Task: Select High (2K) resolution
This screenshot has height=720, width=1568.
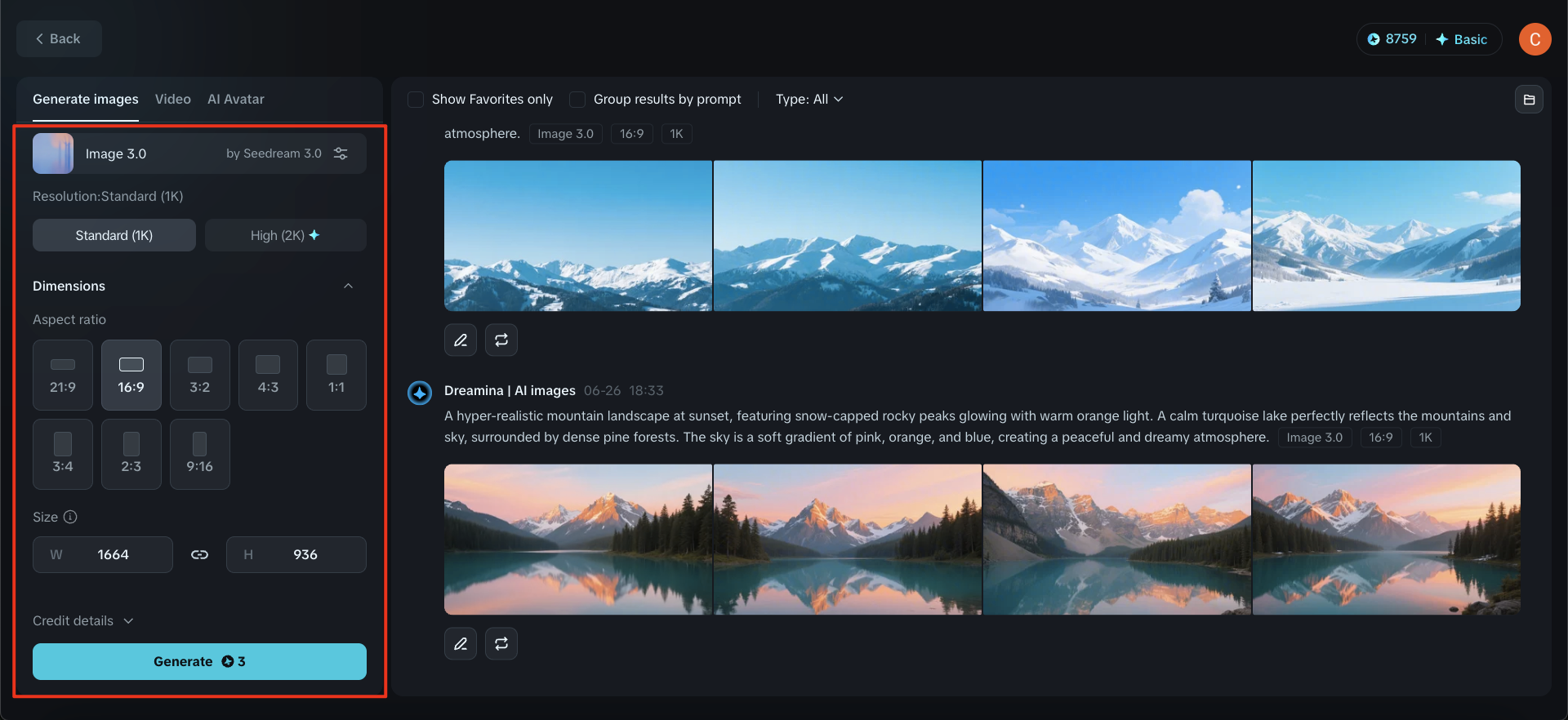Action: tap(285, 235)
